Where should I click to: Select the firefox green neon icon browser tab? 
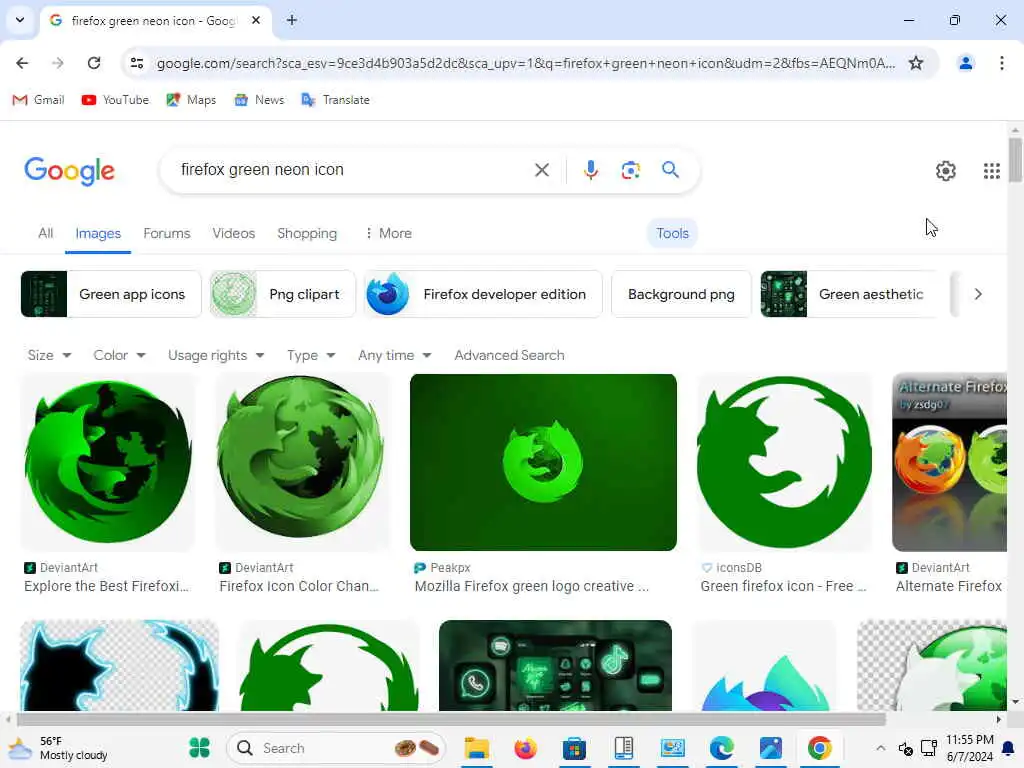click(x=153, y=21)
